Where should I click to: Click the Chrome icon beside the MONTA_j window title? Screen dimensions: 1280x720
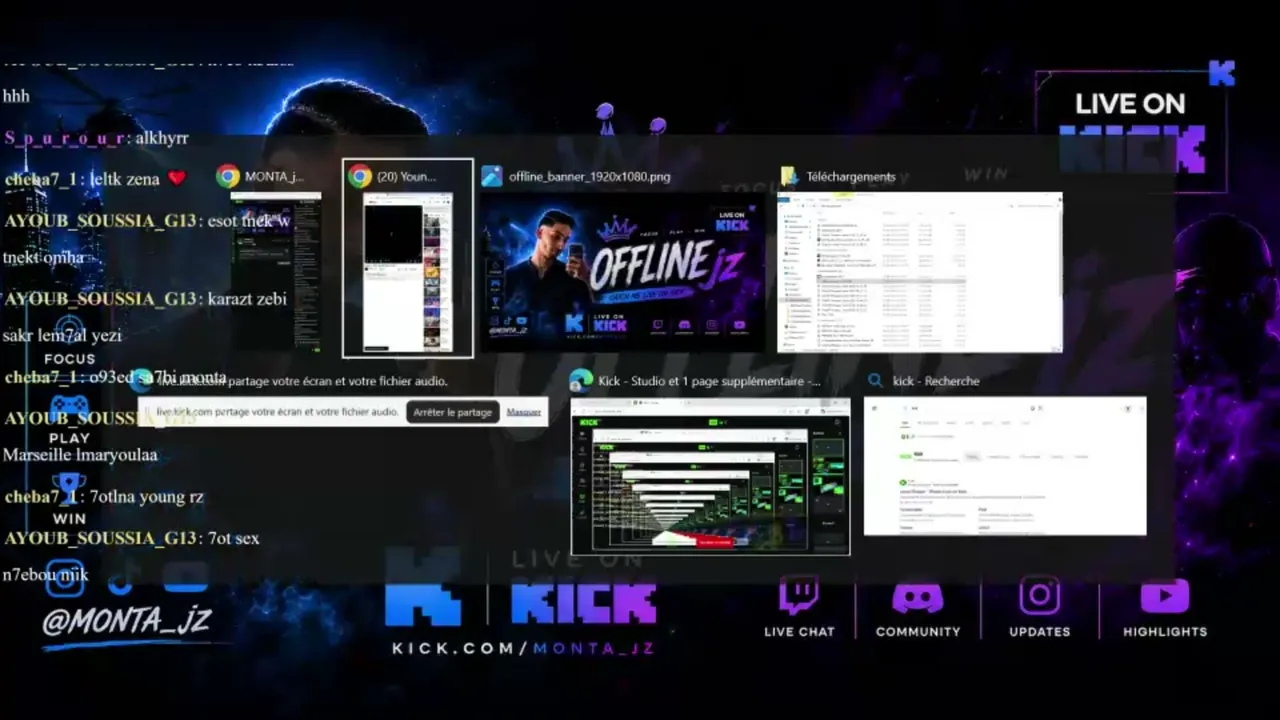pyautogui.click(x=228, y=177)
